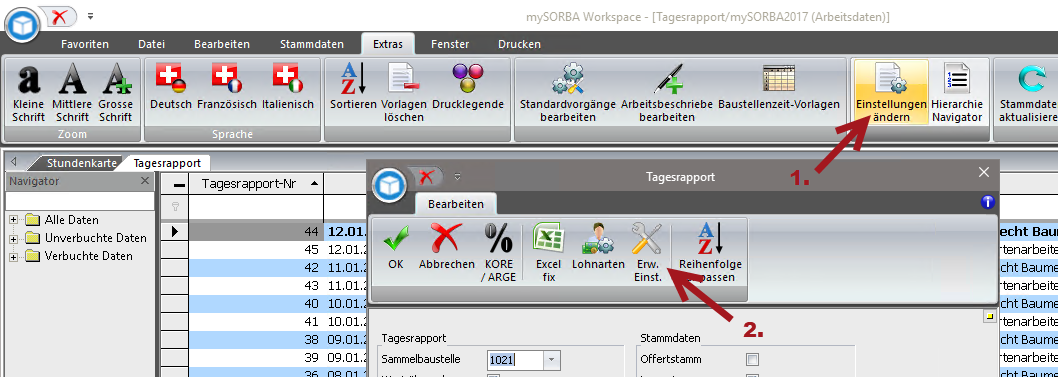The height and width of the screenshot is (377, 1058).
Task: Open the Stammdaten ribbon tab
Action: point(312,45)
